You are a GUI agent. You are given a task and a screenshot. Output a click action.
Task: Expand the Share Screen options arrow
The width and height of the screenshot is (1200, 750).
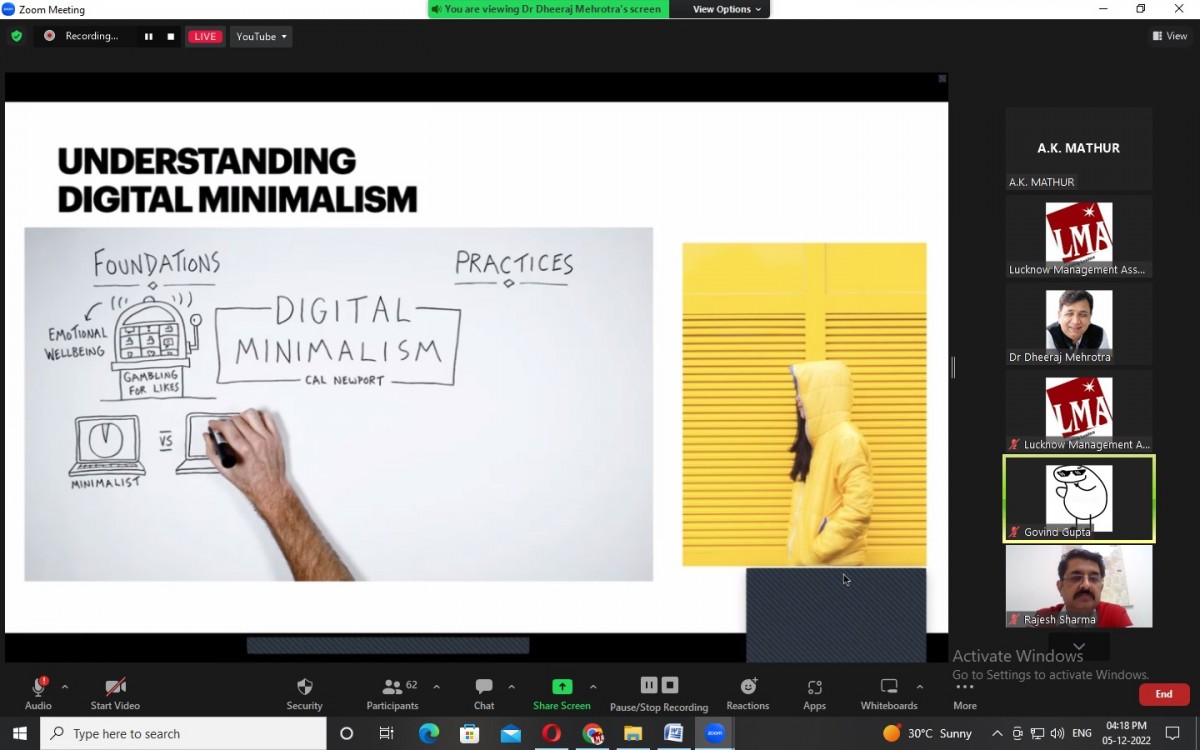pos(593,687)
